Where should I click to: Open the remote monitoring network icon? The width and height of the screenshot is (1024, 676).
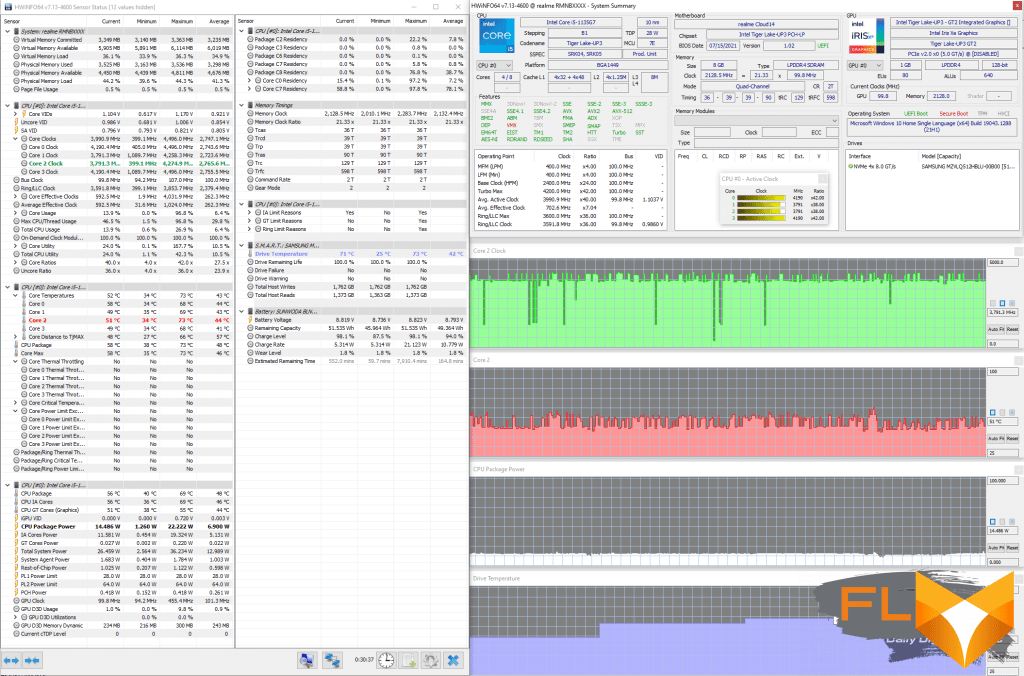[333, 660]
